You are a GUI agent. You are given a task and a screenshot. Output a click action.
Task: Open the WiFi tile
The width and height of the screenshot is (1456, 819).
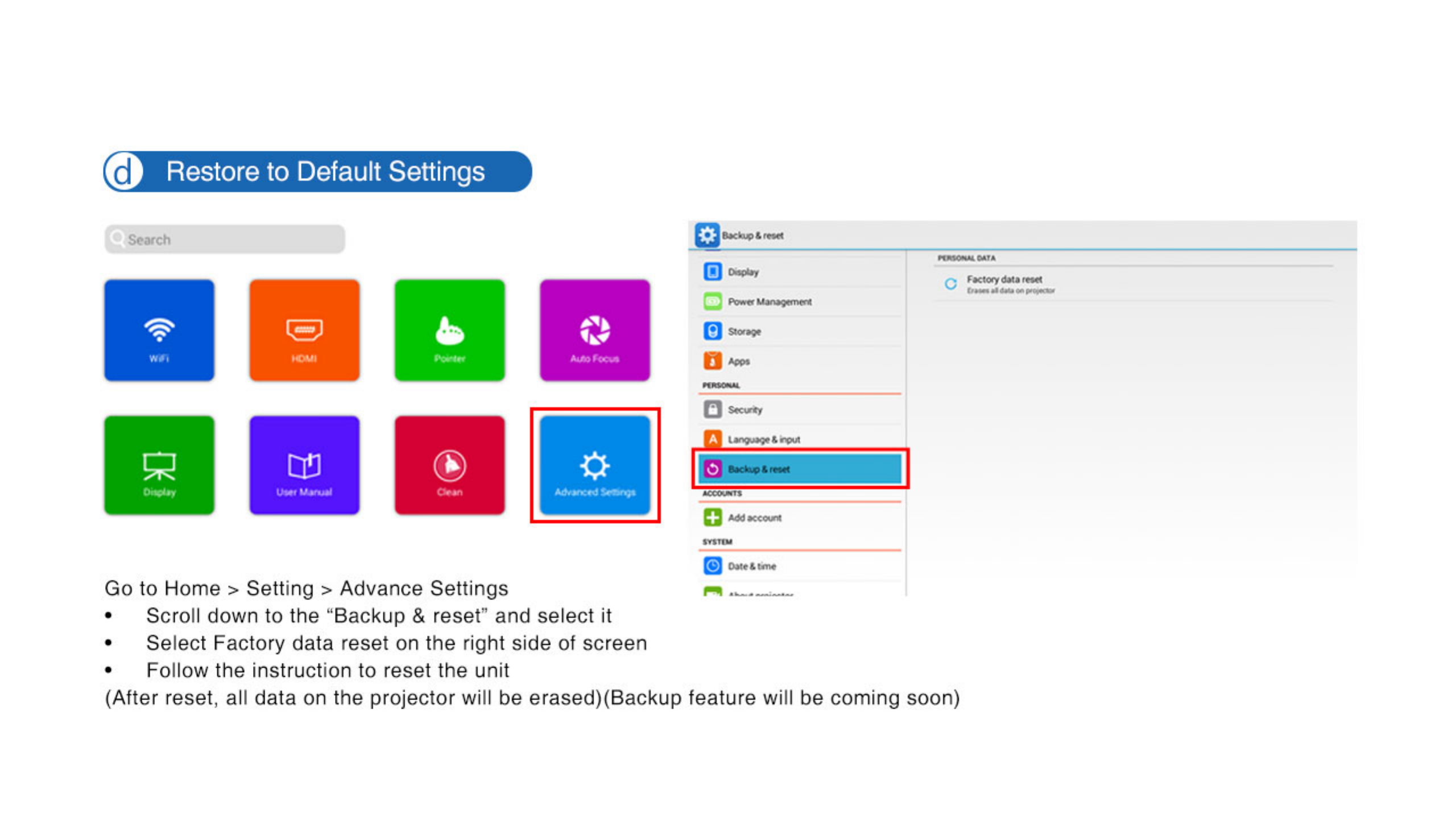tap(159, 330)
